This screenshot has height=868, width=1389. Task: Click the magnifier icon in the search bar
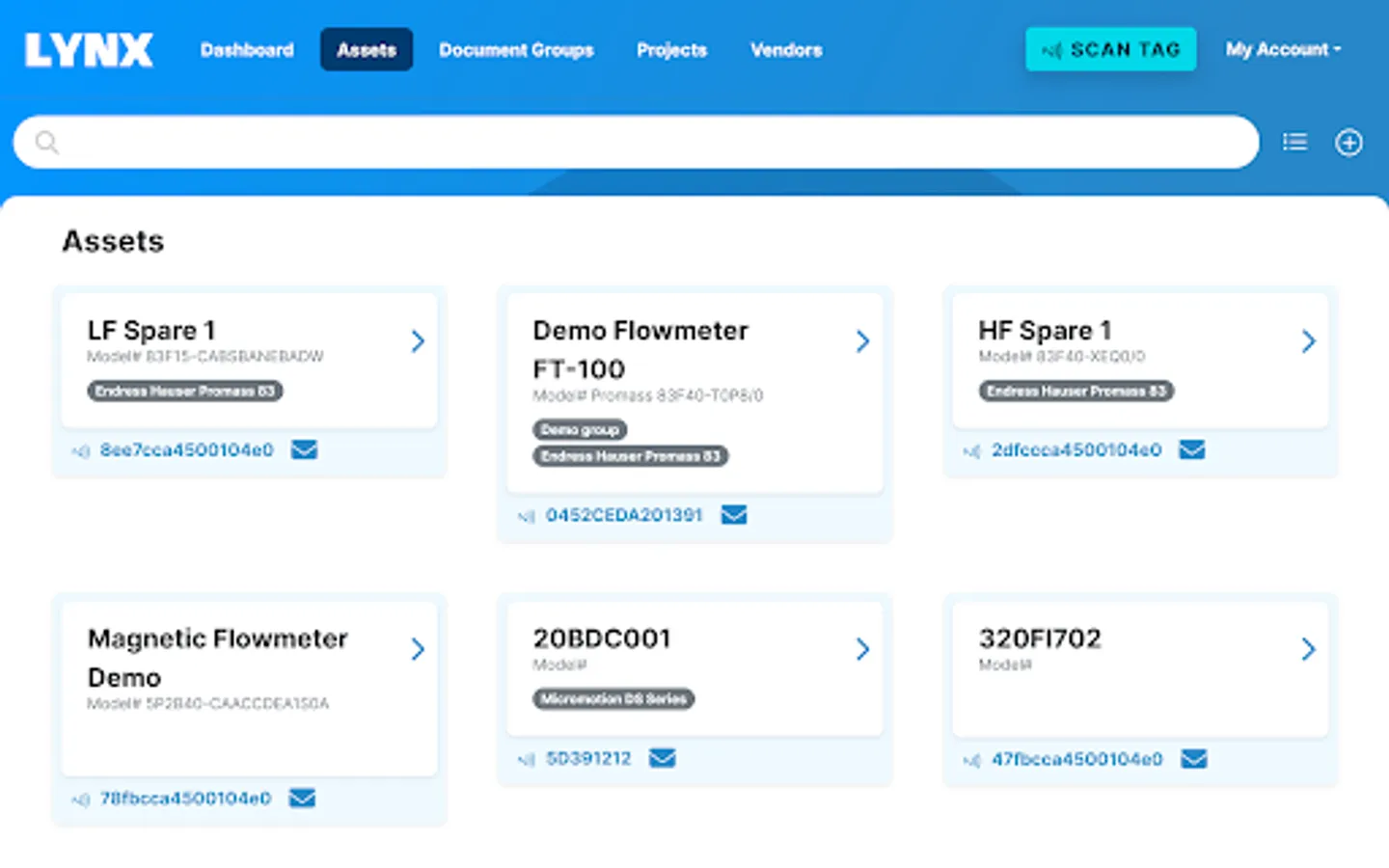pos(46,142)
